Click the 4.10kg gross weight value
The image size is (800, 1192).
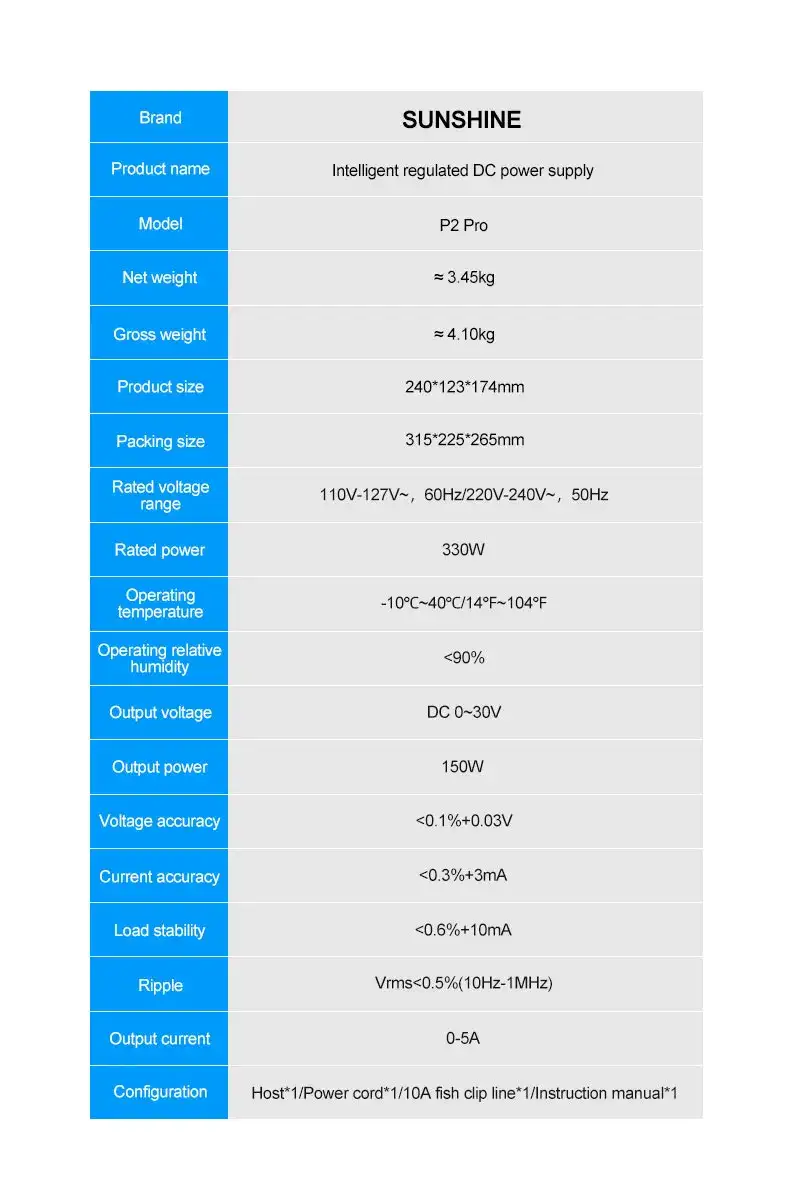[x=464, y=334]
